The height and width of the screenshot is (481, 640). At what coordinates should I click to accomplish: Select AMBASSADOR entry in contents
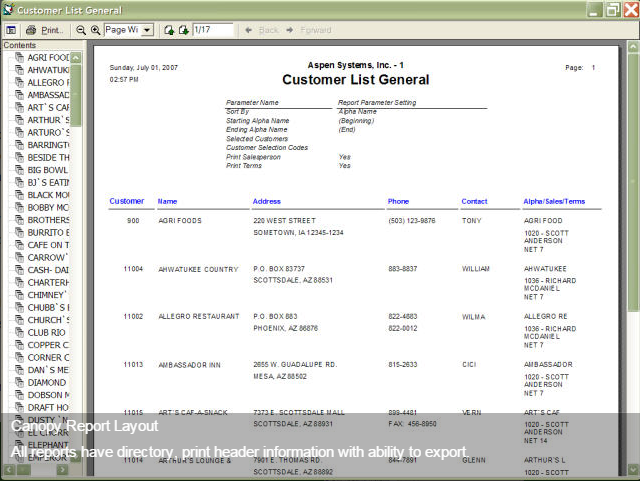click(x=48, y=95)
